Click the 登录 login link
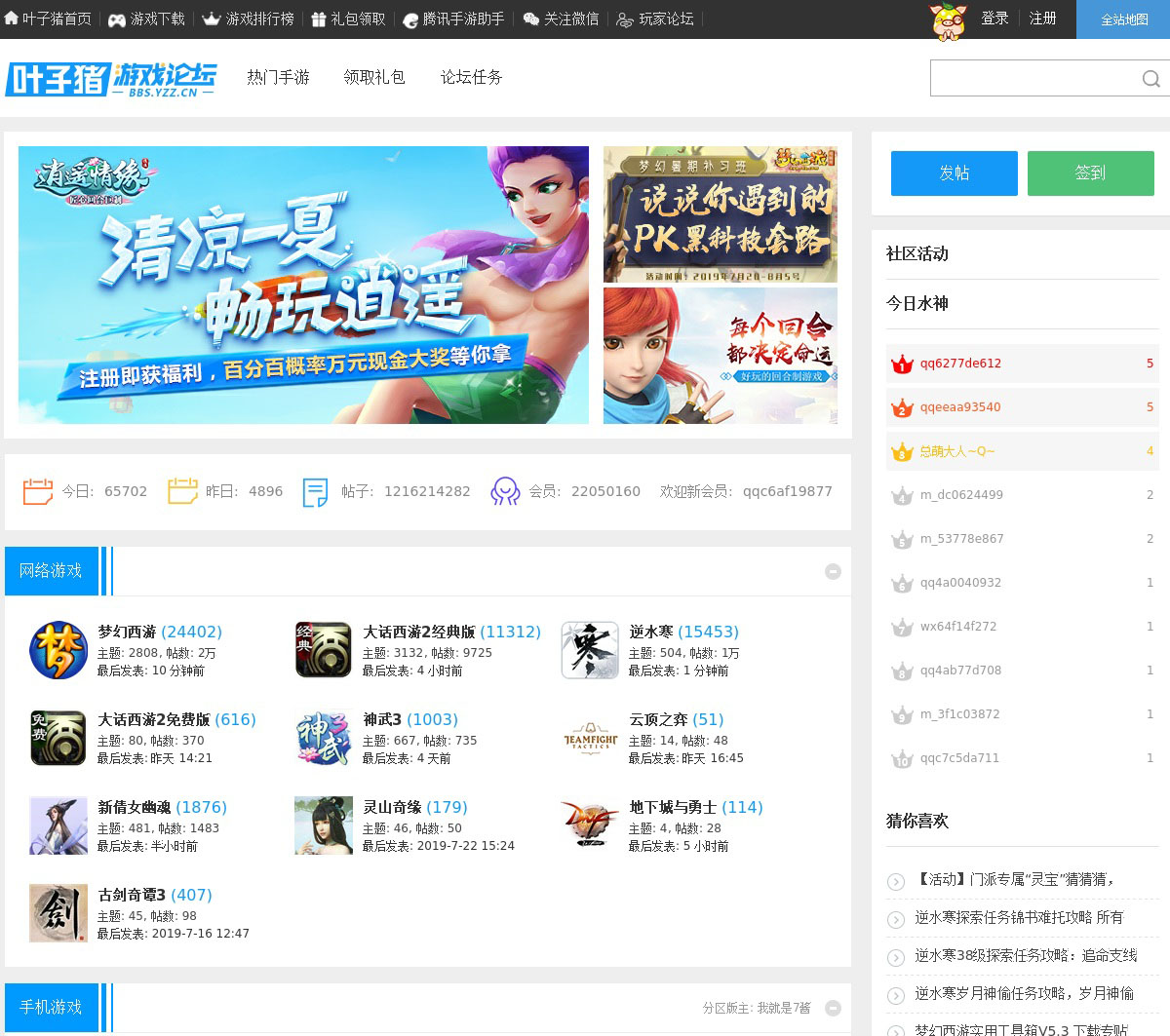This screenshot has height=1036, width=1170. click(x=994, y=19)
